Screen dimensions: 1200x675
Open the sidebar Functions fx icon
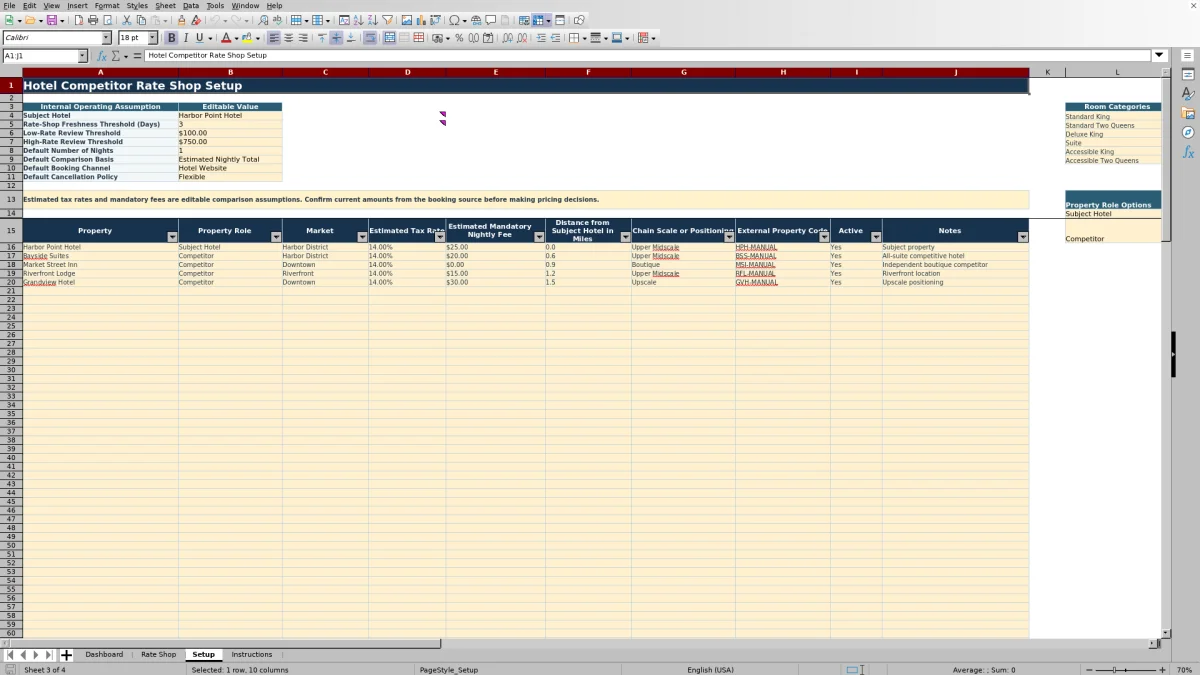click(1188, 152)
